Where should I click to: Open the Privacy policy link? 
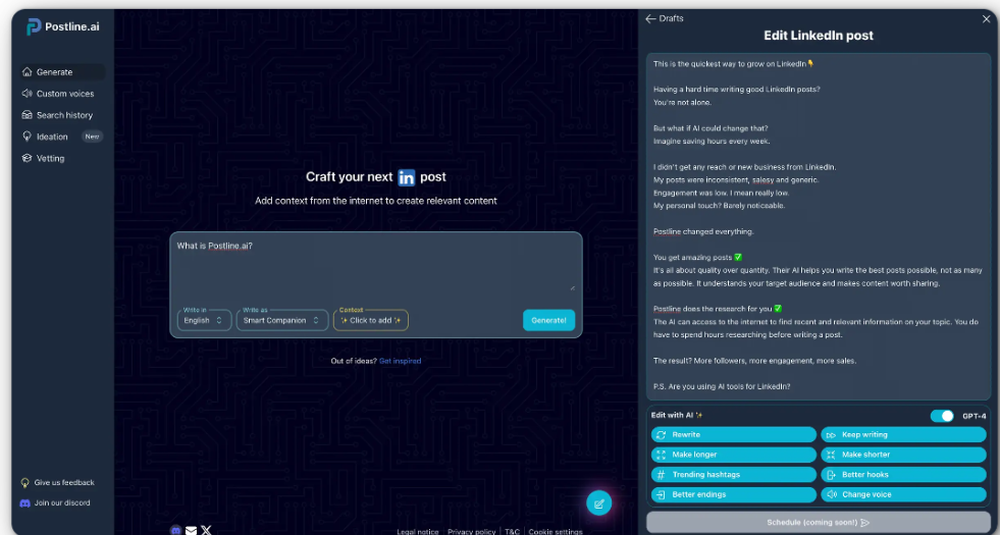point(471,532)
